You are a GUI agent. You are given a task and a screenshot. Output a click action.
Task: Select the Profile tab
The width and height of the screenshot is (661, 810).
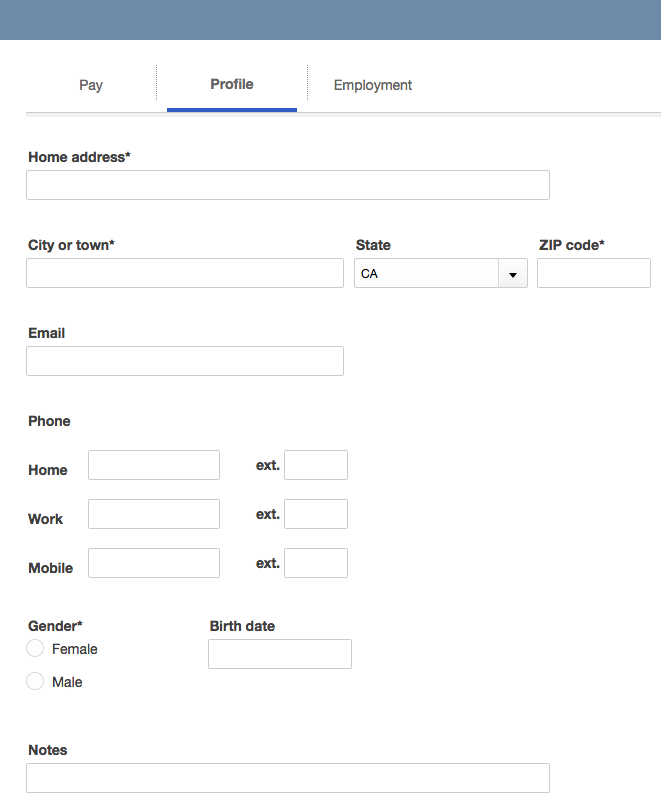[x=231, y=85]
